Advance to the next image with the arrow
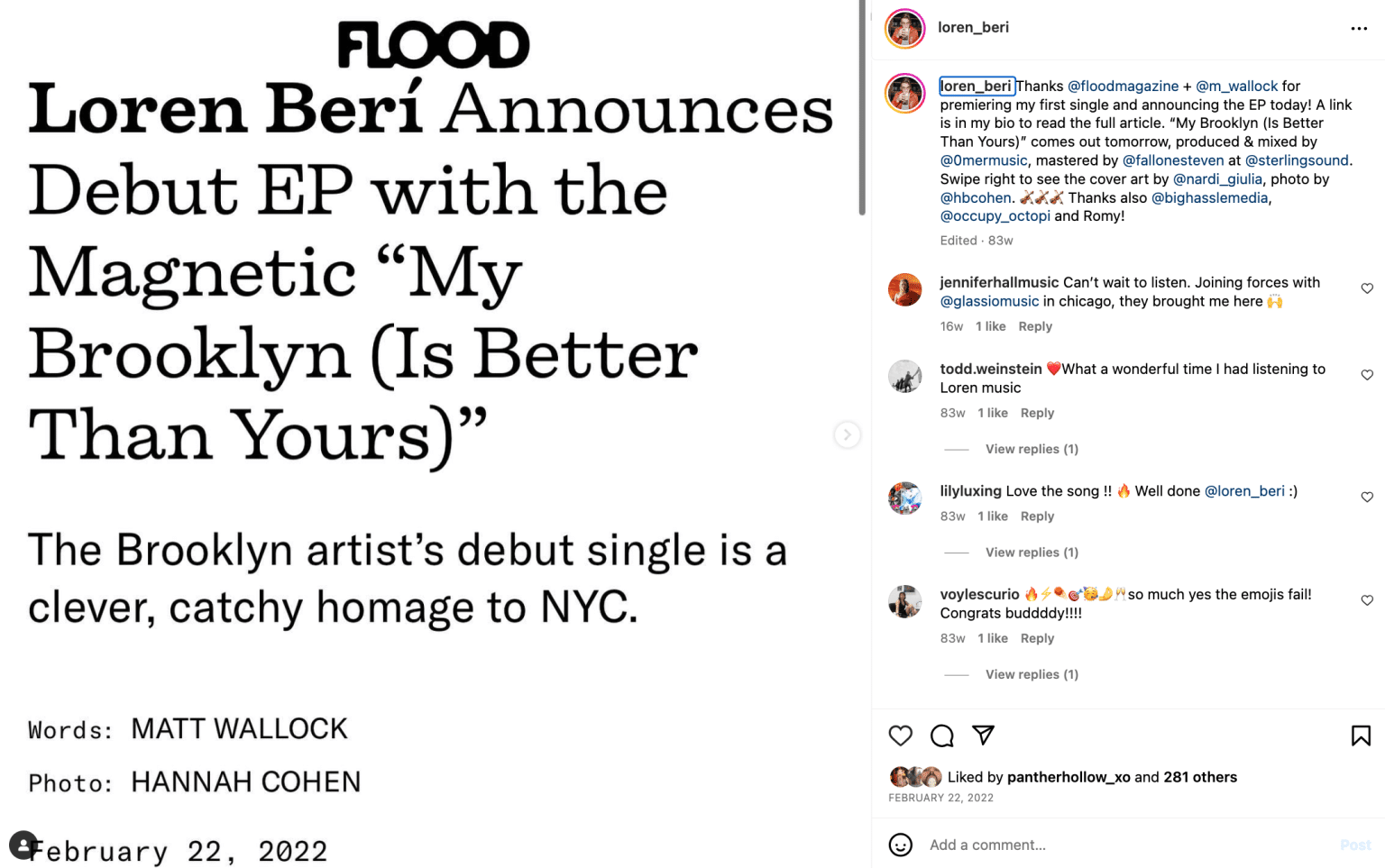Screen dimensions: 1385x868 848,434
